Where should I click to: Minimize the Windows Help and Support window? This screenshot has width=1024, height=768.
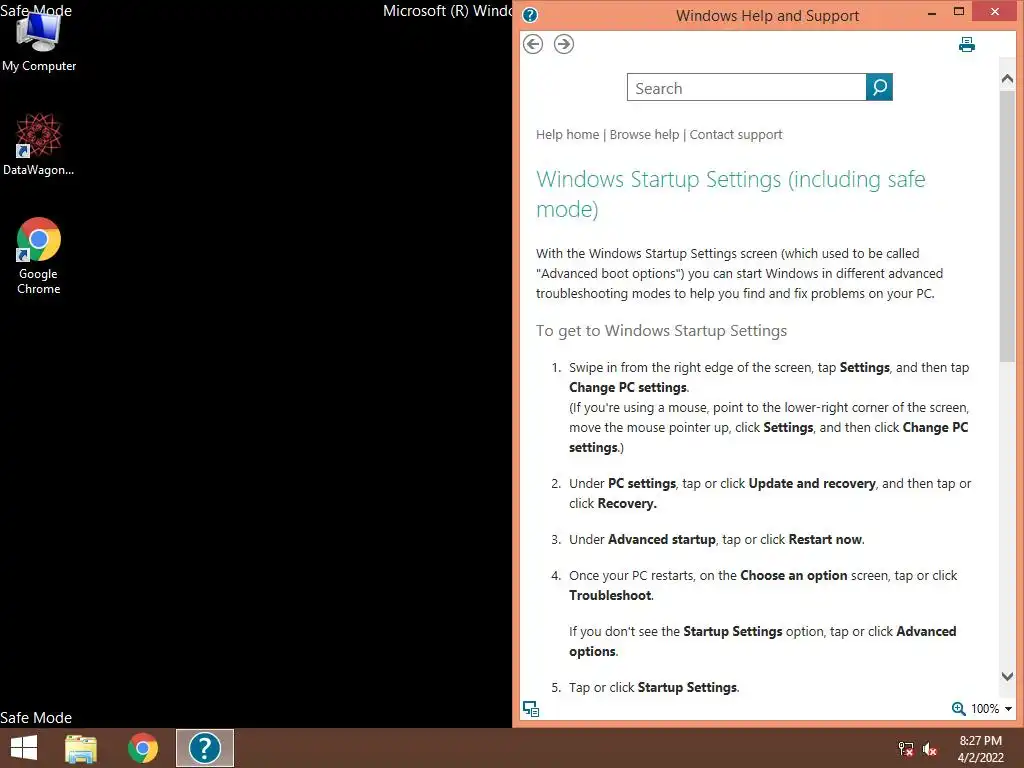coord(932,13)
